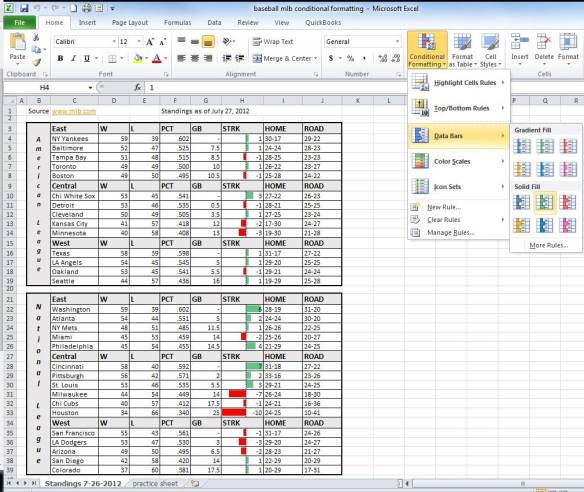Switch to the Insert ribbon tab
Screen dimensions: 584x492
pyautogui.click(x=87, y=22)
